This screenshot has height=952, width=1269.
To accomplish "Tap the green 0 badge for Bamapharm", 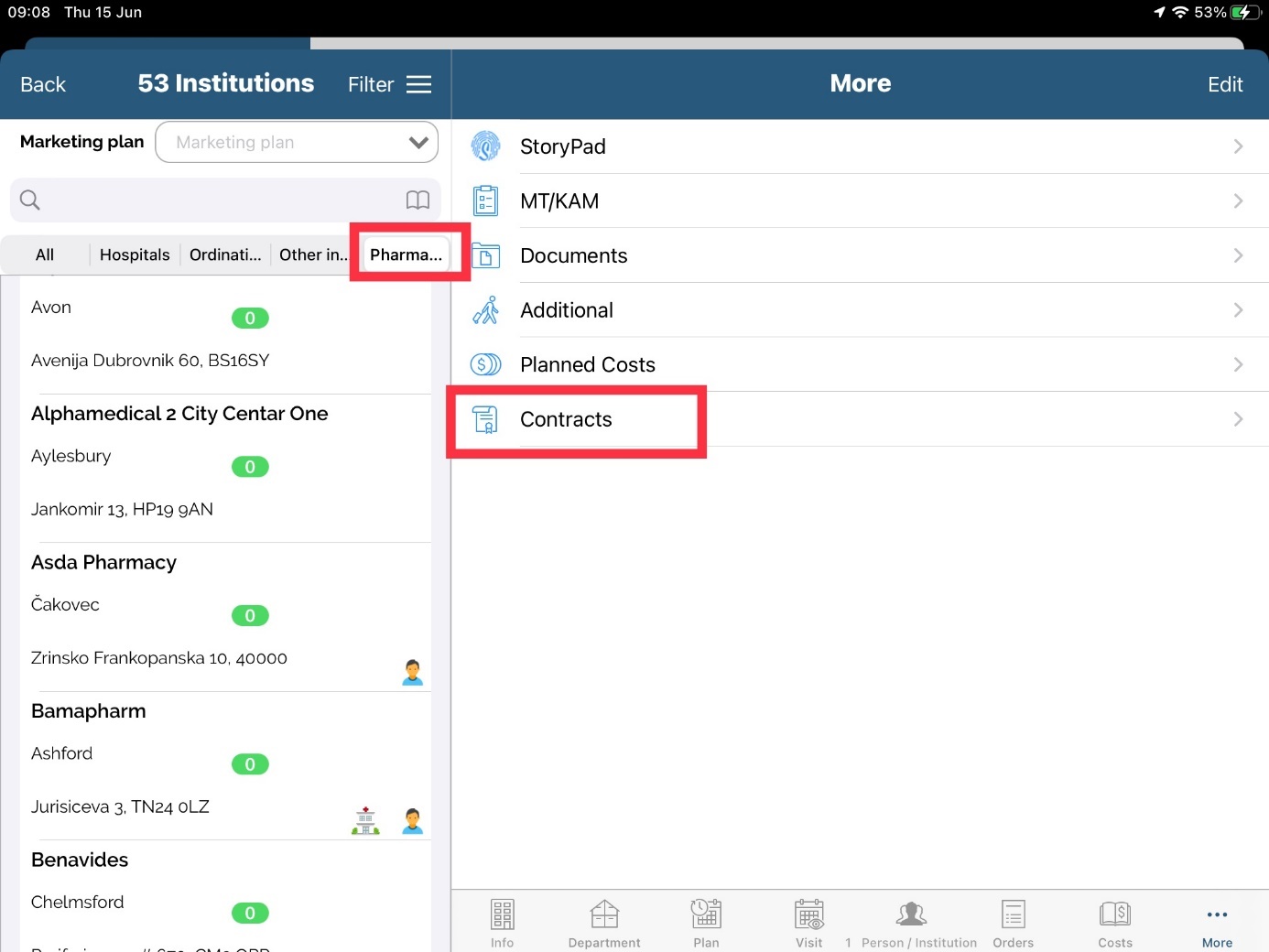I will pyautogui.click(x=250, y=764).
